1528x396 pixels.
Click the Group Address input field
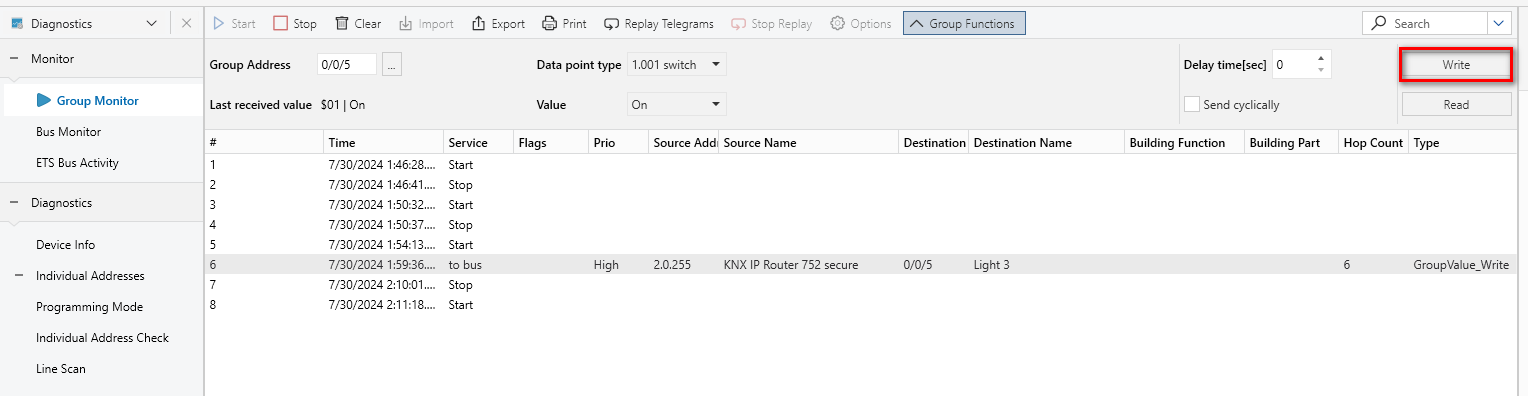pyautogui.click(x=347, y=64)
